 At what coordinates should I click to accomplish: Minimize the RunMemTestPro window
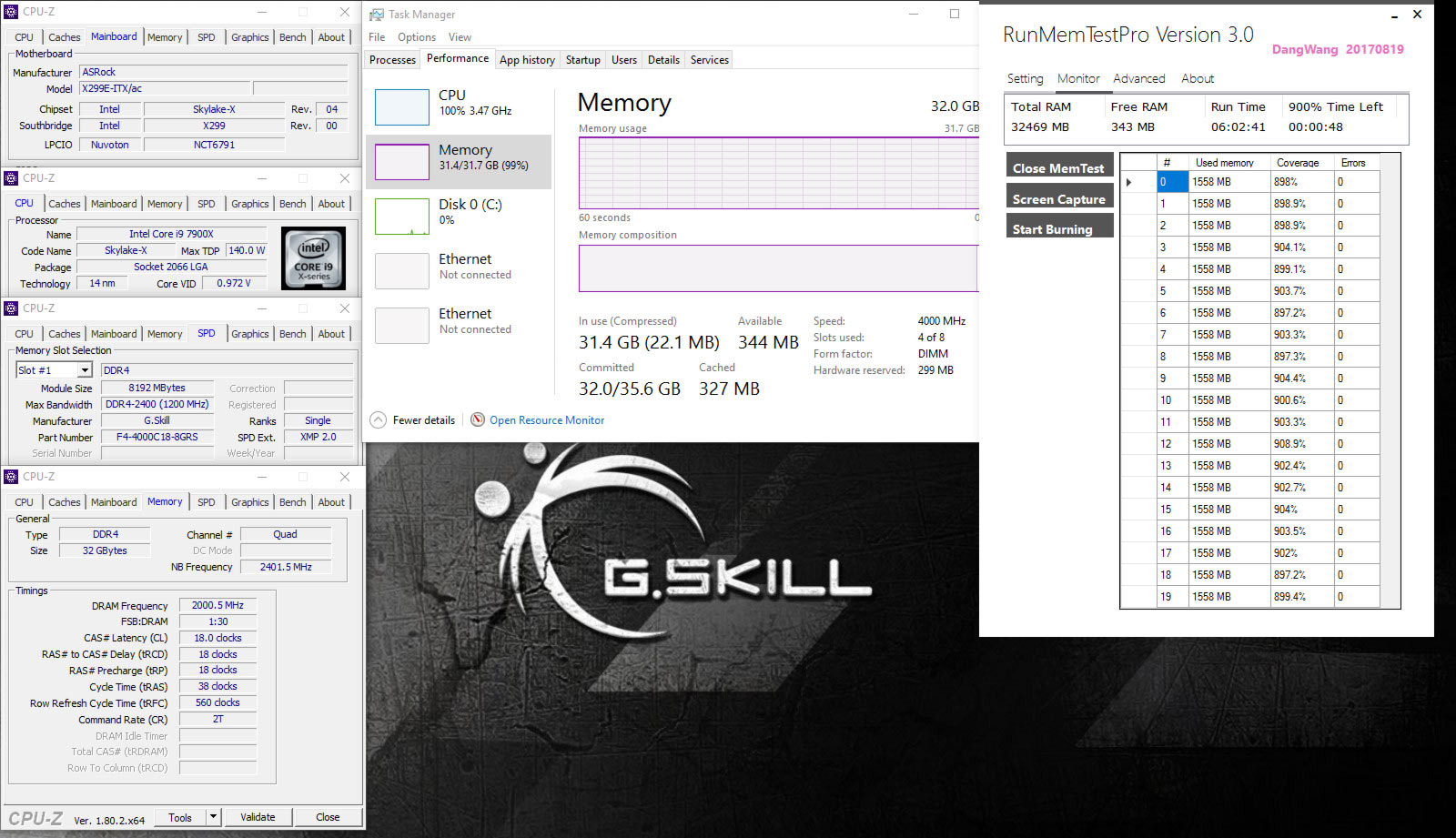point(1395,15)
